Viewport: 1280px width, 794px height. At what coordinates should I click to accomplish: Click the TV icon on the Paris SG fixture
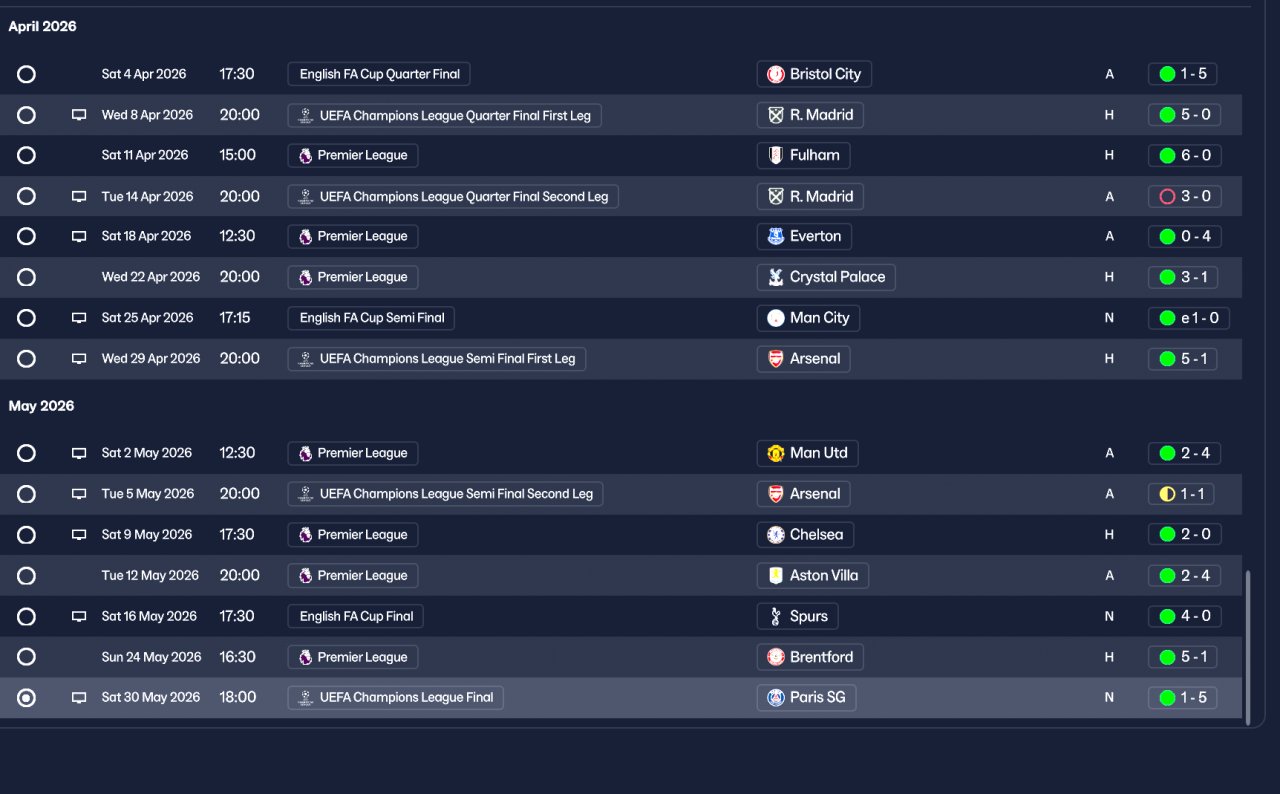(x=79, y=698)
